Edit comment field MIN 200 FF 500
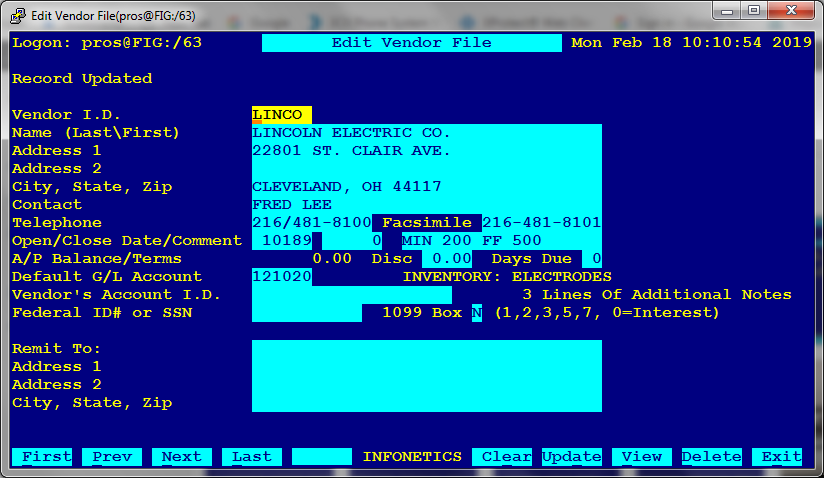 (502, 241)
